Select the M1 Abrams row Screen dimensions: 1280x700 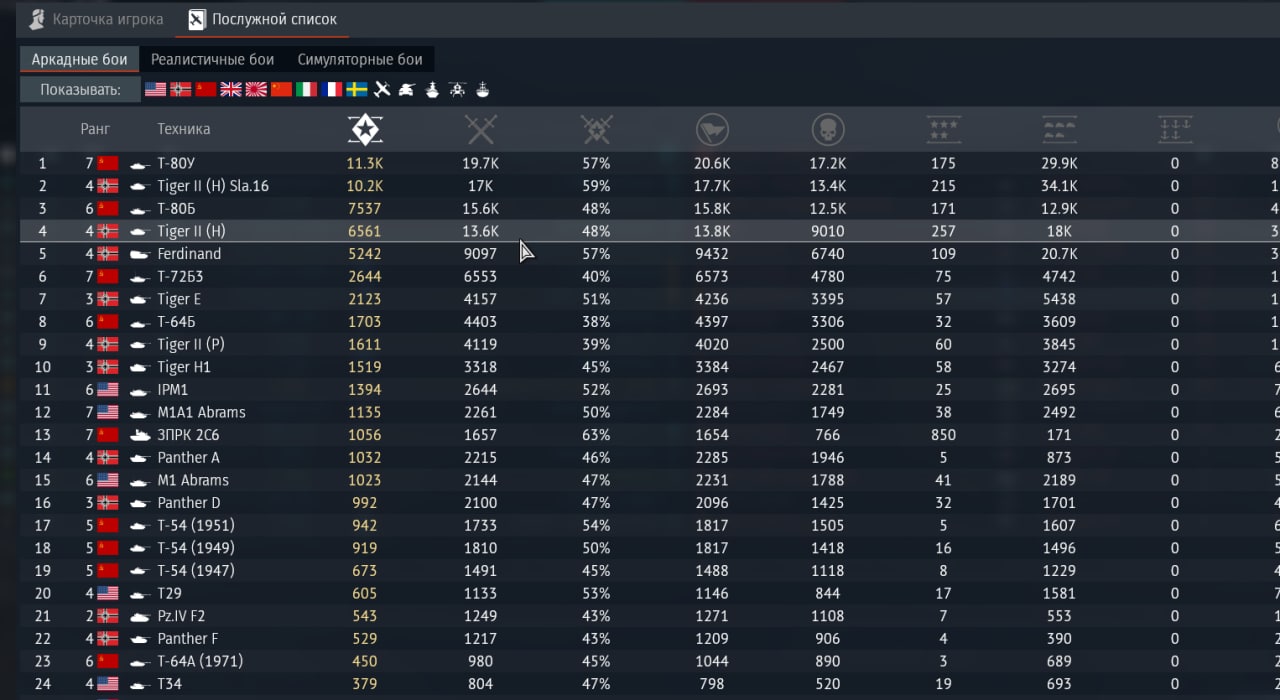pyautogui.click(x=650, y=480)
